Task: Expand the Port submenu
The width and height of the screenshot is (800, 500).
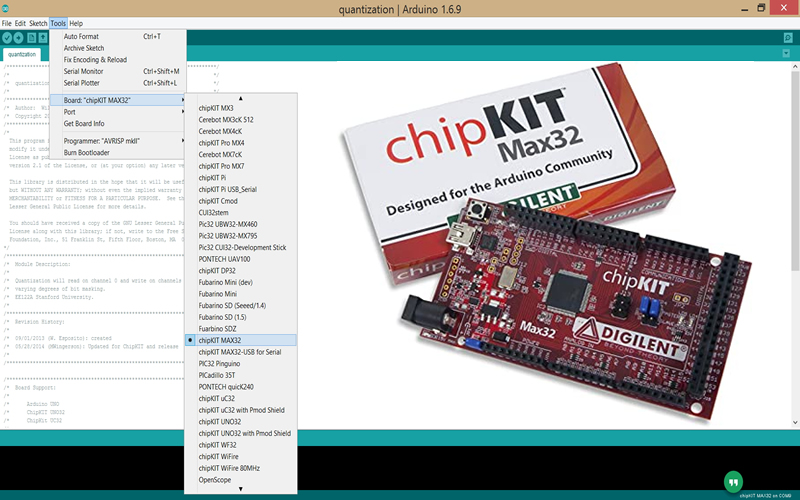Action: (118, 112)
